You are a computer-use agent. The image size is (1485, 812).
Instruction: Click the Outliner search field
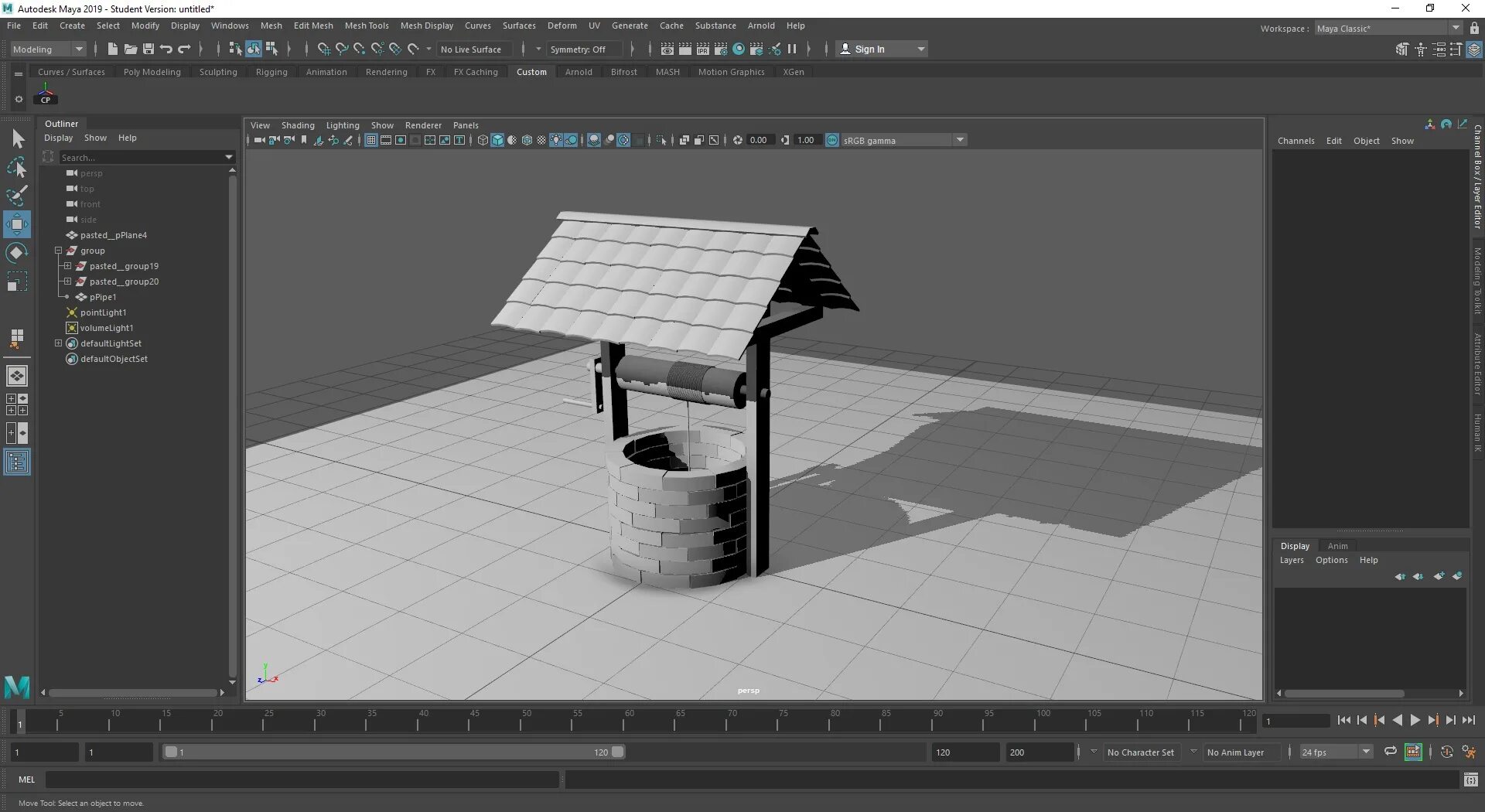pyautogui.click(x=147, y=157)
